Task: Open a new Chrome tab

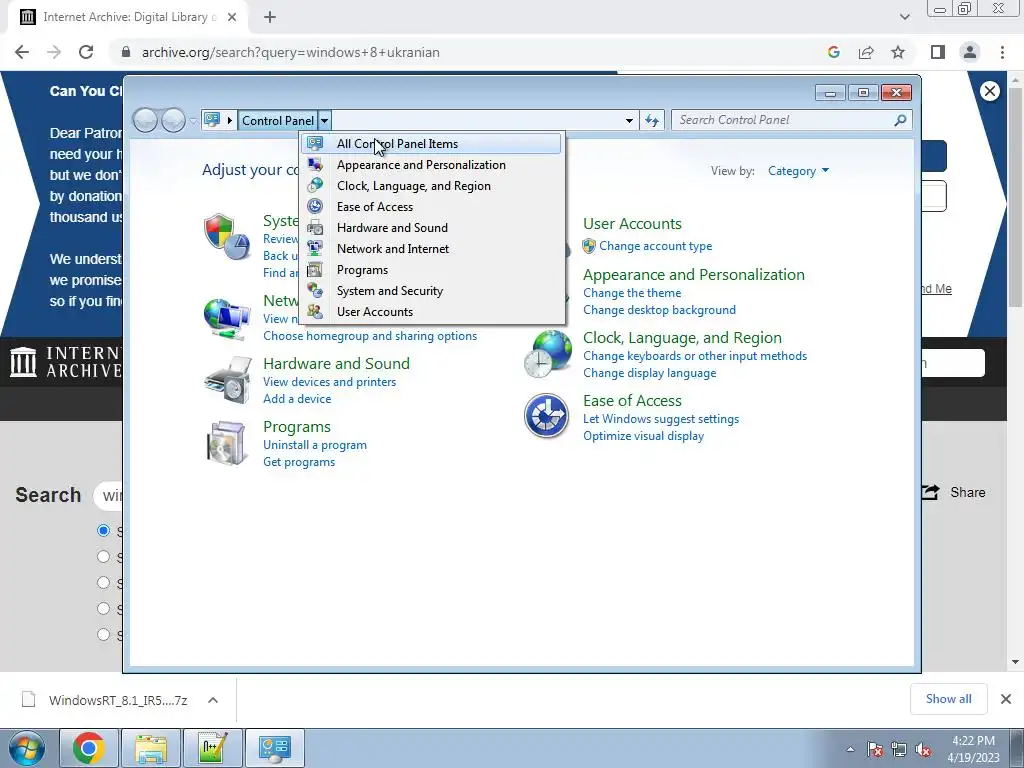Action: 270,17
